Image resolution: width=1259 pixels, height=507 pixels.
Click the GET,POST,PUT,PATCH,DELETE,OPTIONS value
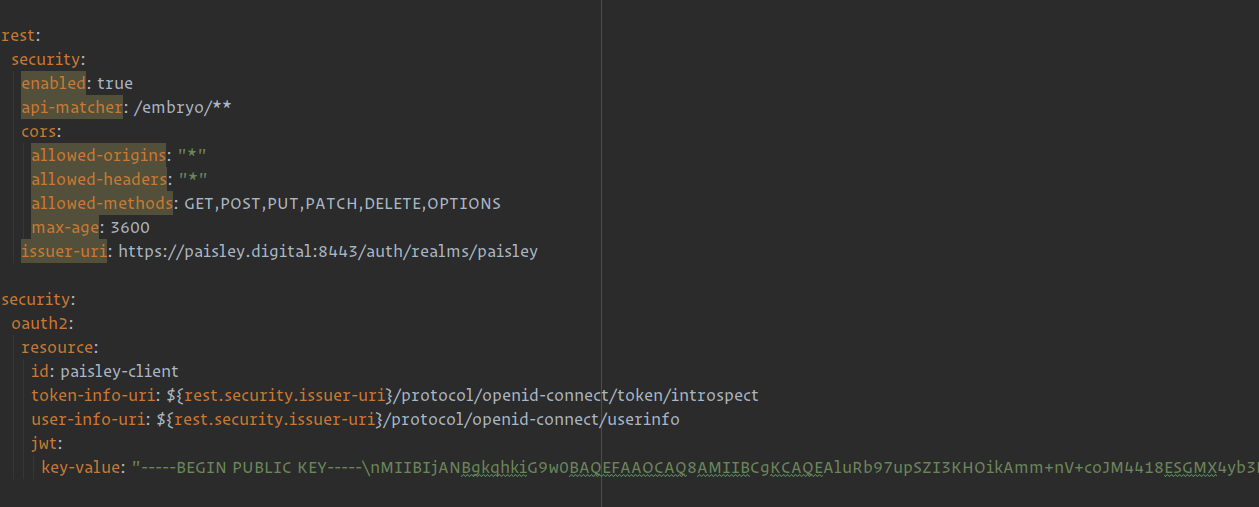pyautogui.click(x=342, y=204)
